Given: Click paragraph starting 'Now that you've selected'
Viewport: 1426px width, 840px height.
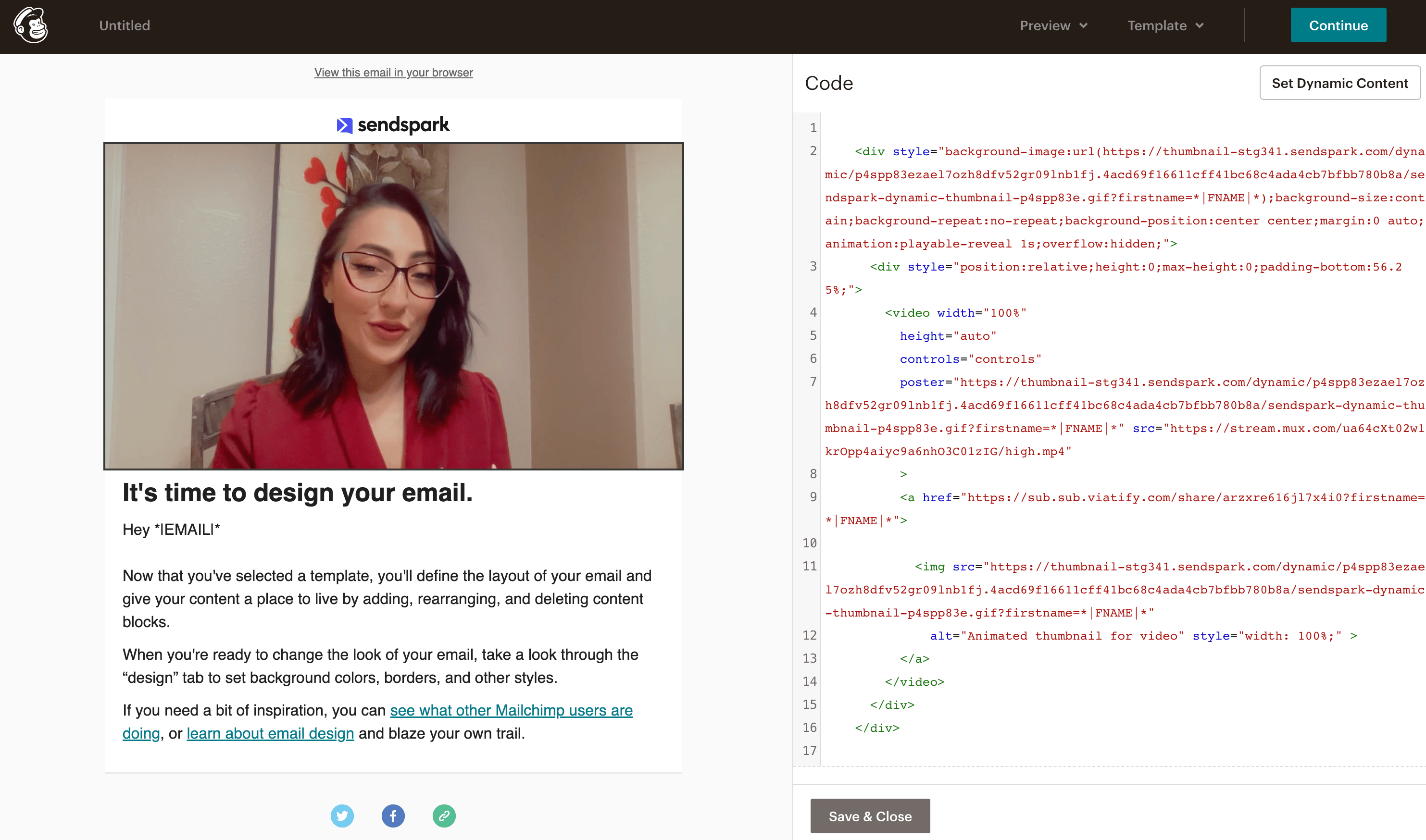Looking at the screenshot, I should point(387,599).
